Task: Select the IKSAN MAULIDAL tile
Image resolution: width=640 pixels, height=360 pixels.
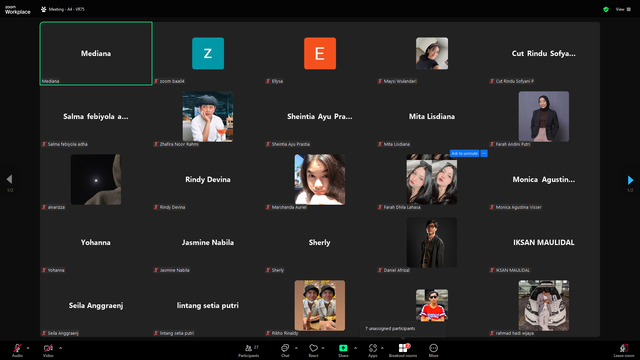Action: pos(544,242)
